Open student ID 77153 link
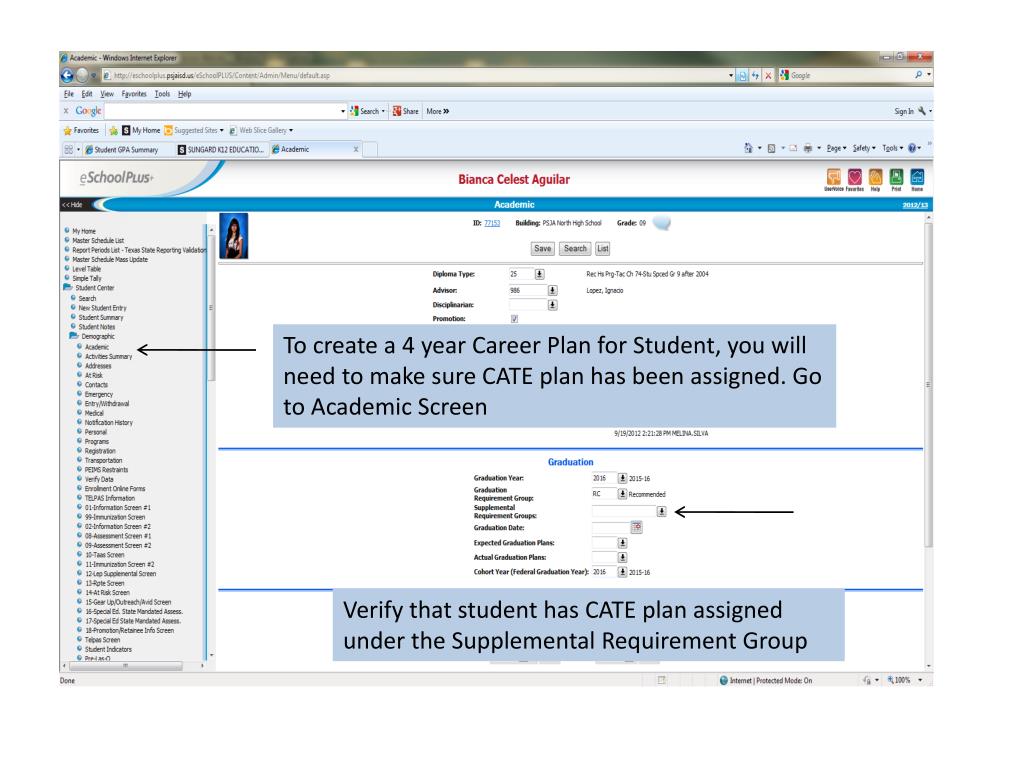The width and height of the screenshot is (1024, 768). coord(492,223)
